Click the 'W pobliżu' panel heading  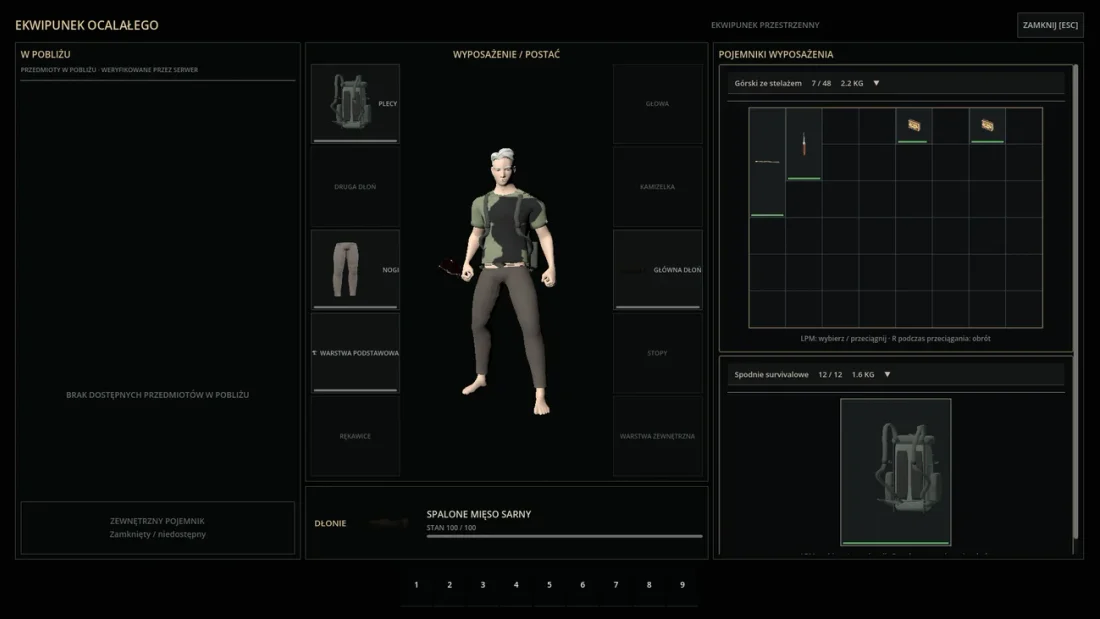click(46, 54)
